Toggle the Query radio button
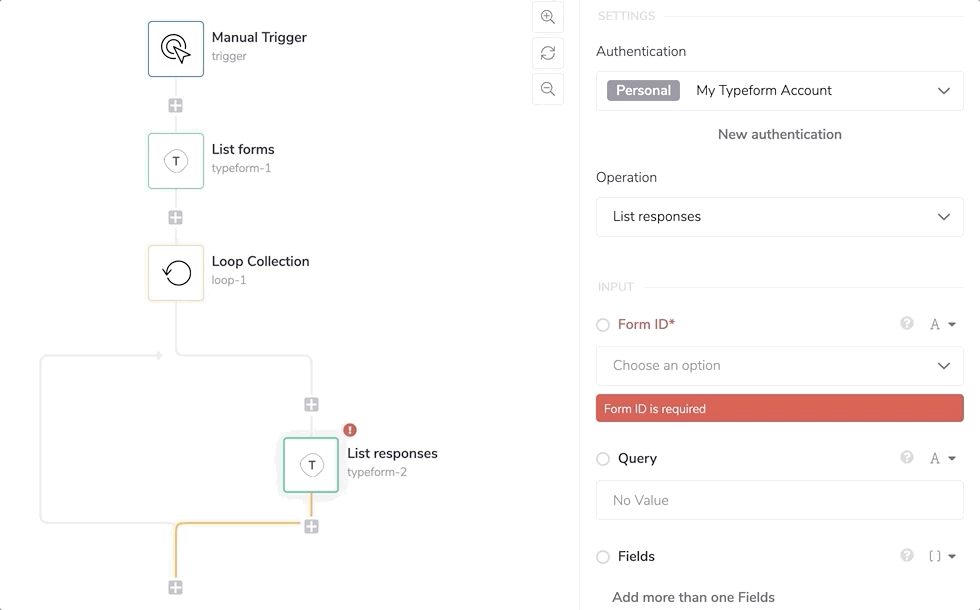Viewport: 980px width, 610px height. point(603,459)
